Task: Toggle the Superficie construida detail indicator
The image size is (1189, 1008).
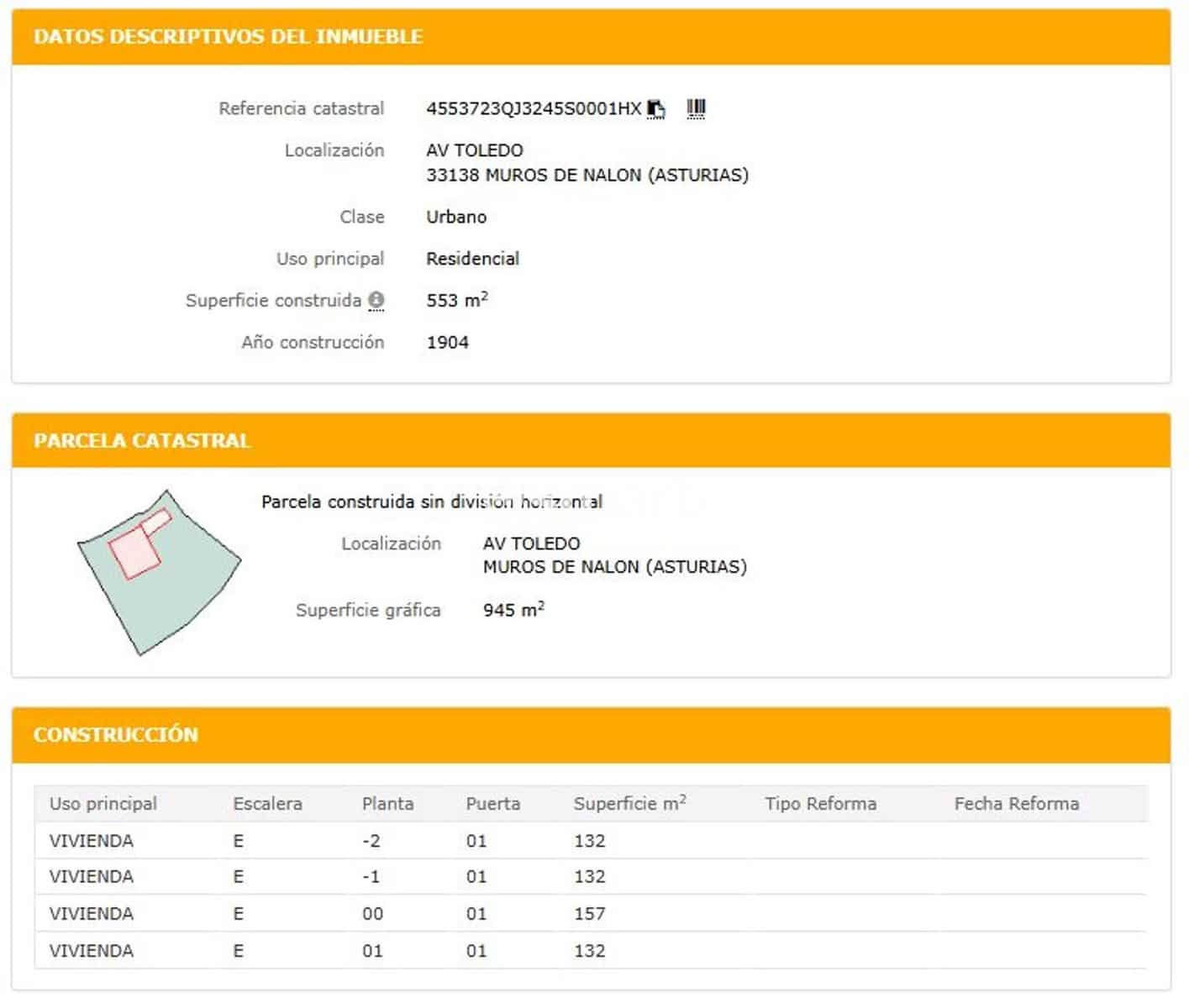Action: click(x=376, y=301)
